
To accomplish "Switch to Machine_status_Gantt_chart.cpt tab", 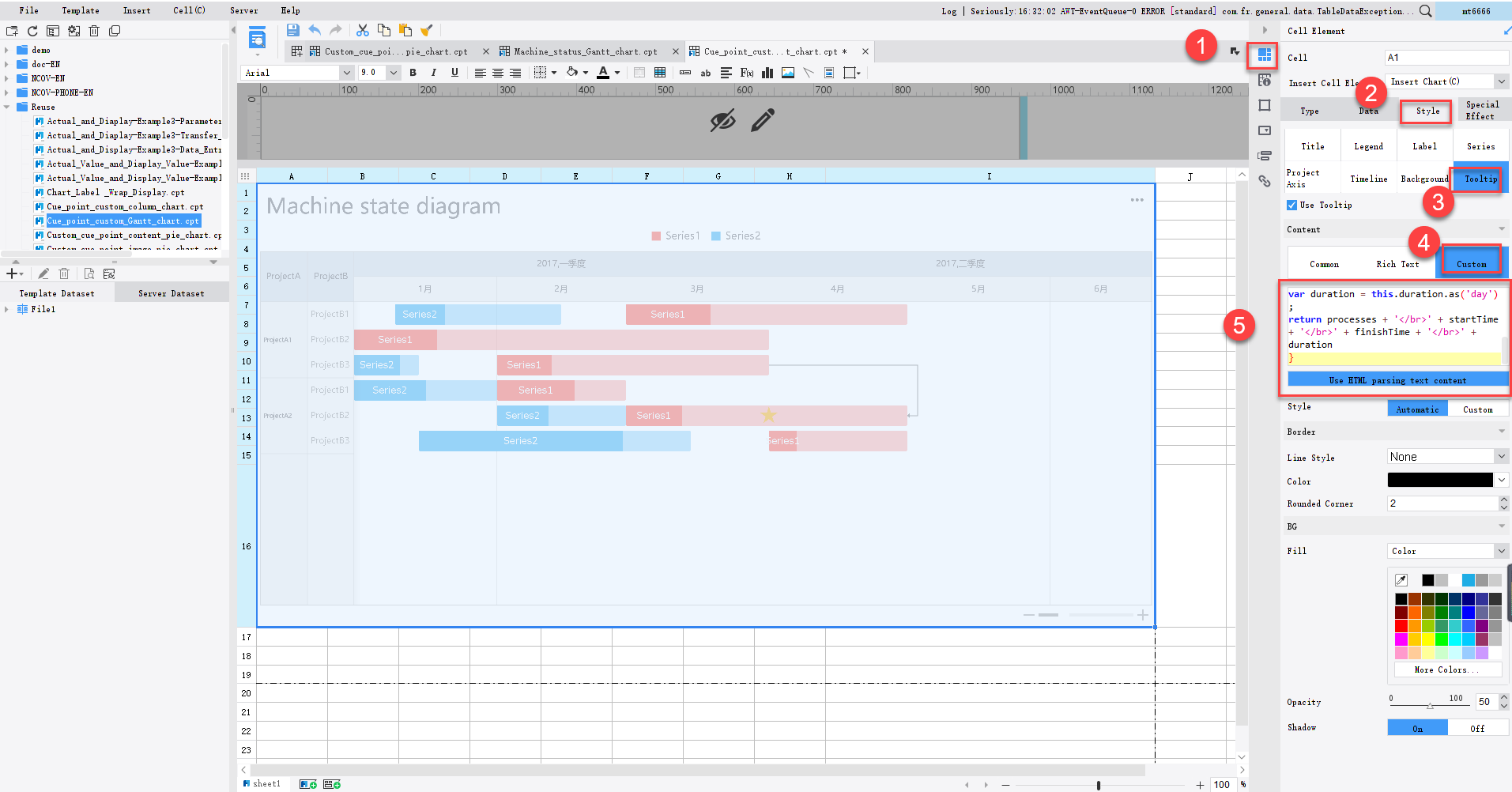I will [586, 51].
